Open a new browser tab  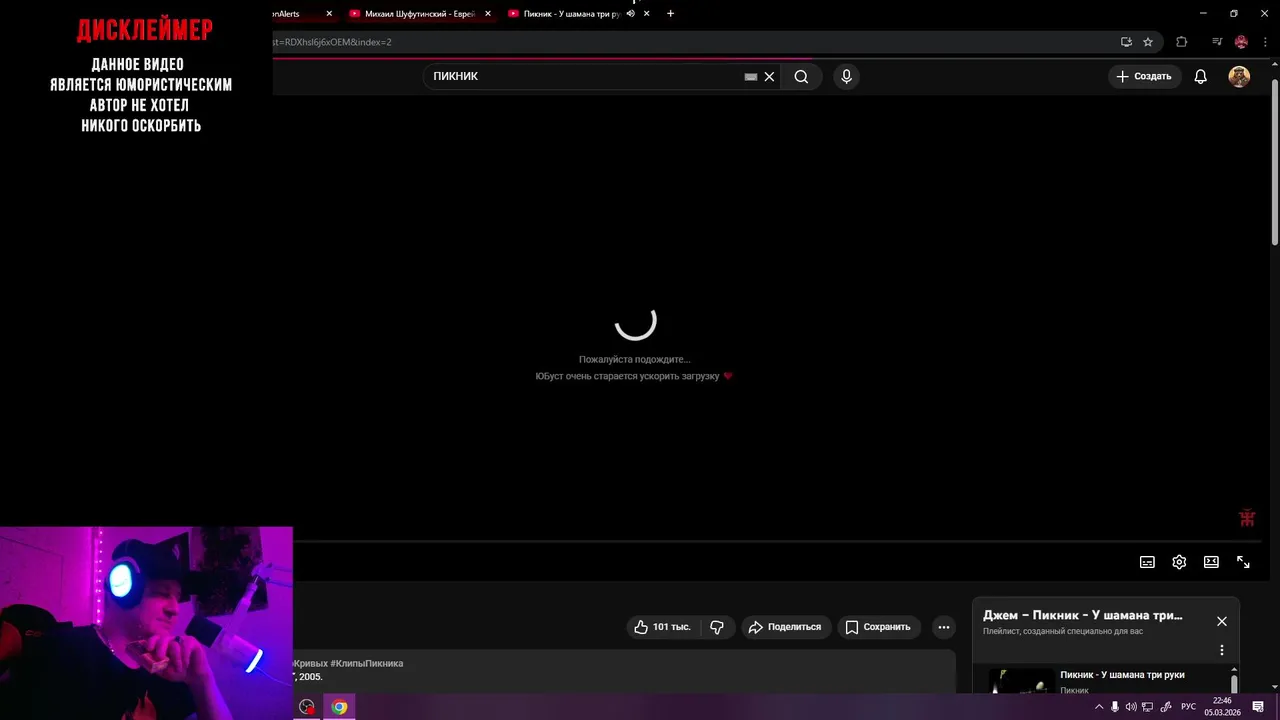(670, 14)
